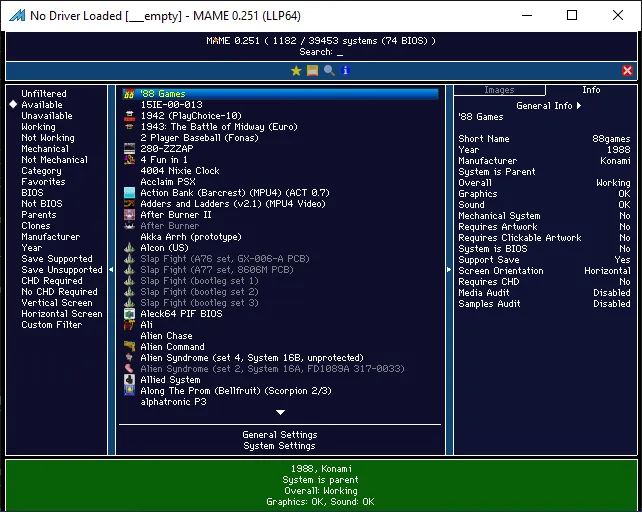
Task: Select the Save Supported filter
Action: pos(57,259)
